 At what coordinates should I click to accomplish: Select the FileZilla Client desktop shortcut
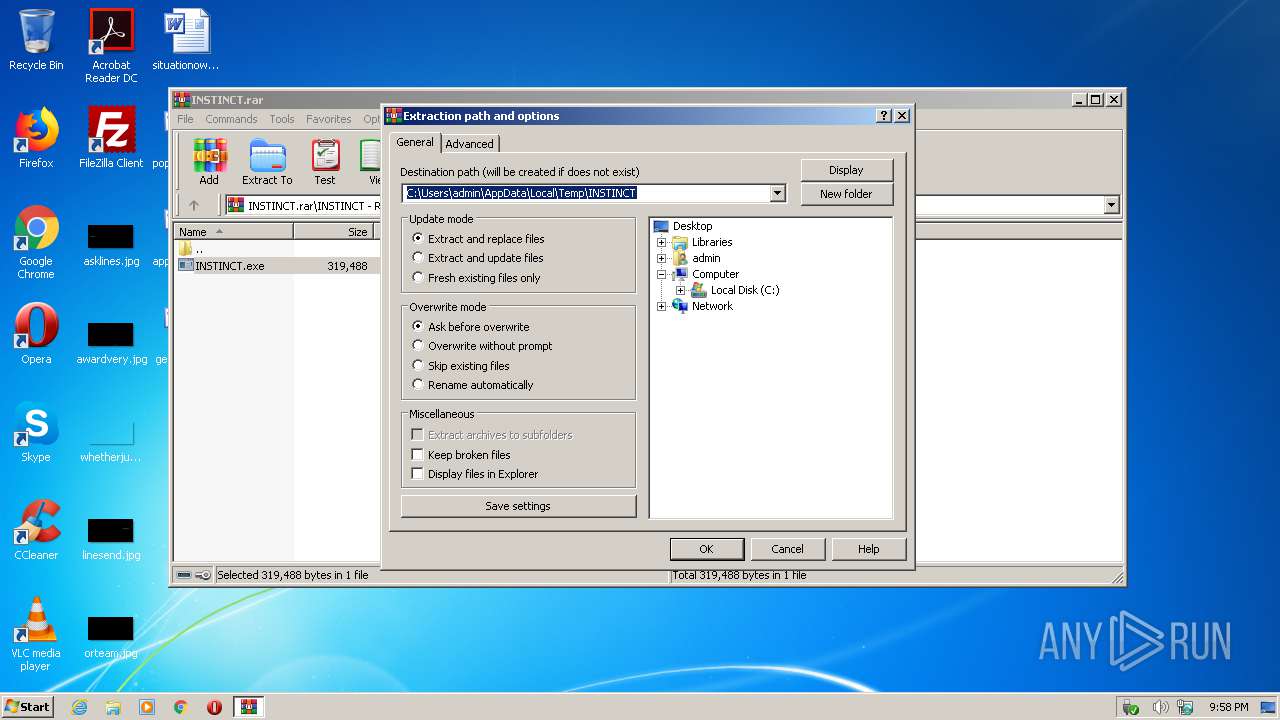tap(111, 138)
